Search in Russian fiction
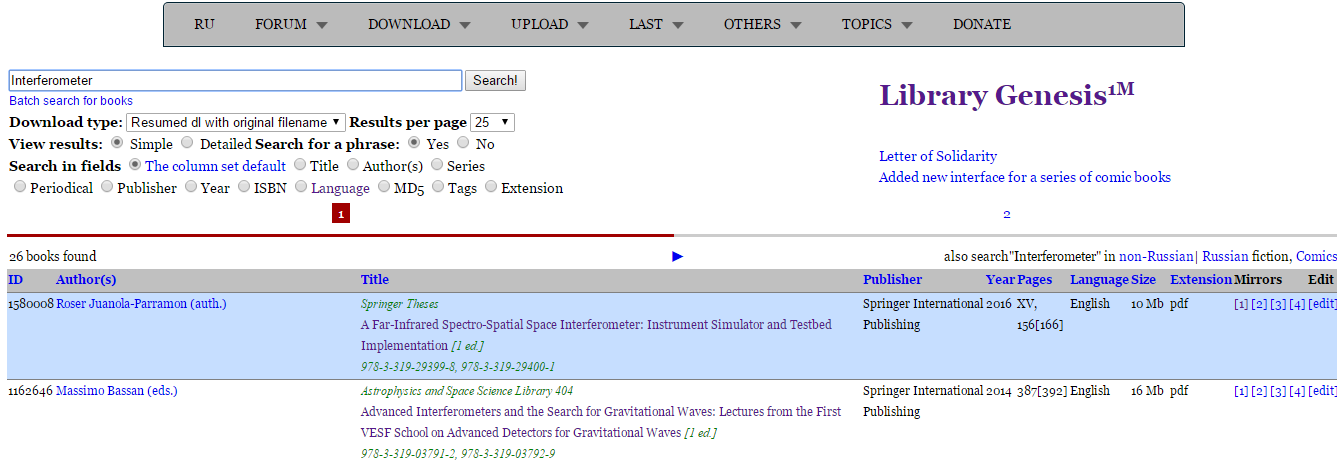Viewport: 1337px width, 460px height. tap(1226, 257)
